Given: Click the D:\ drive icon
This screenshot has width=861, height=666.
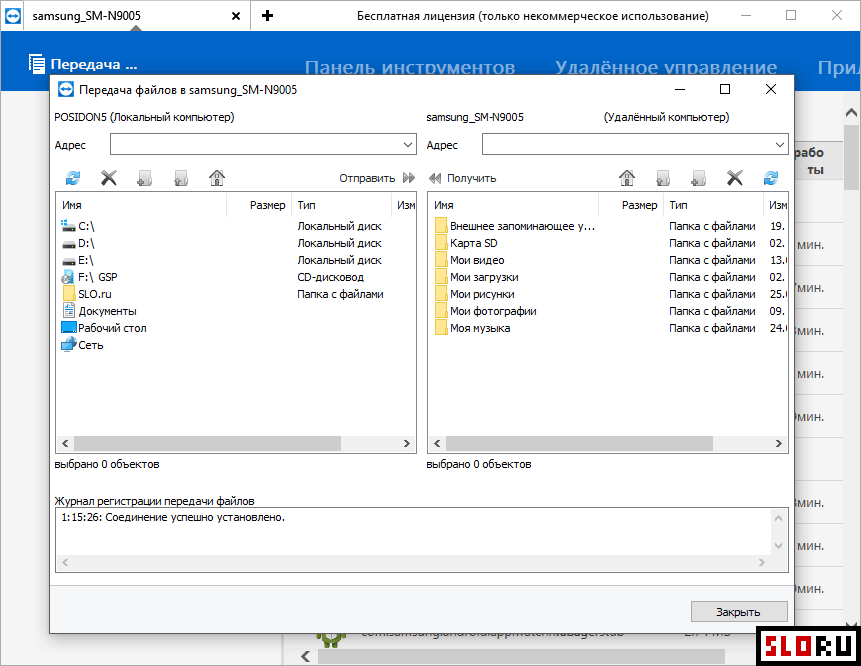Looking at the screenshot, I should [69, 243].
